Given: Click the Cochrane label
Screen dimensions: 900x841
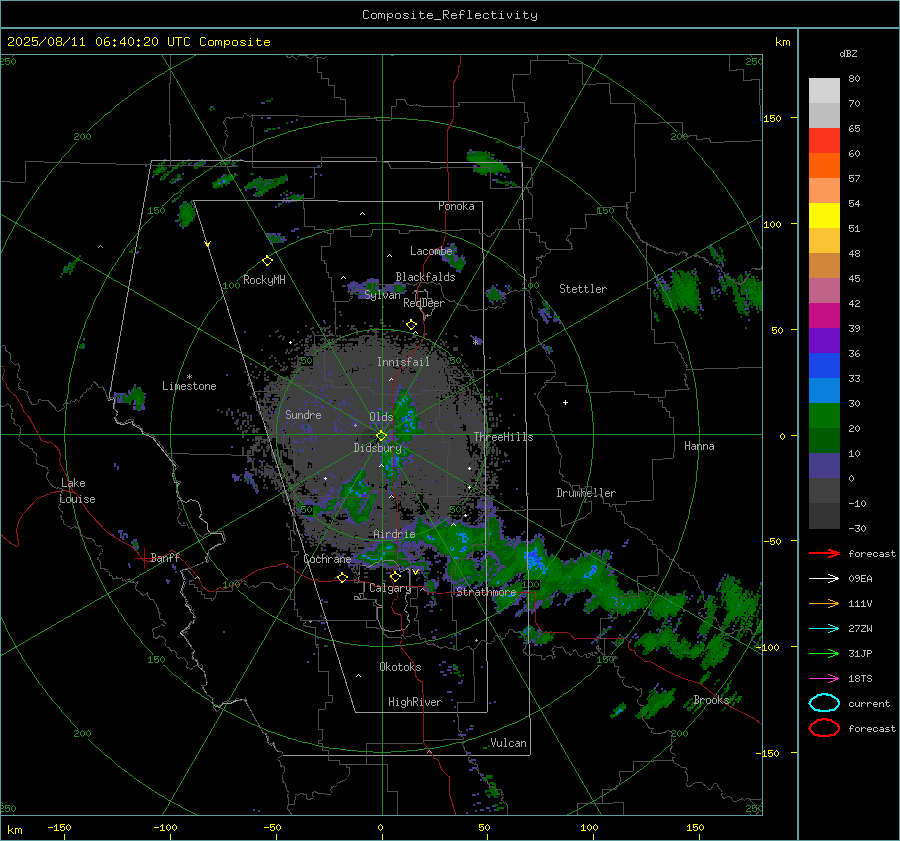Looking at the screenshot, I should (327, 559).
